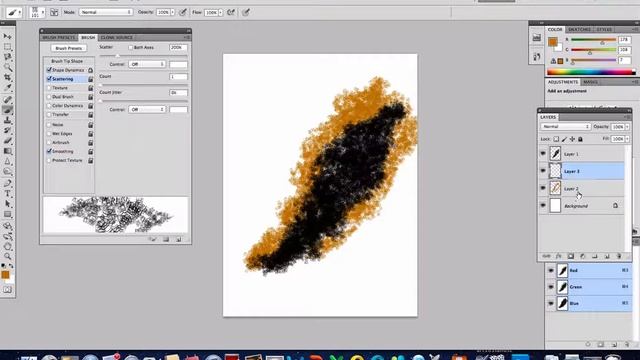Click the Scatter percentage input field
The height and width of the screenshot is (360, 640).
(x=178, y=48)
